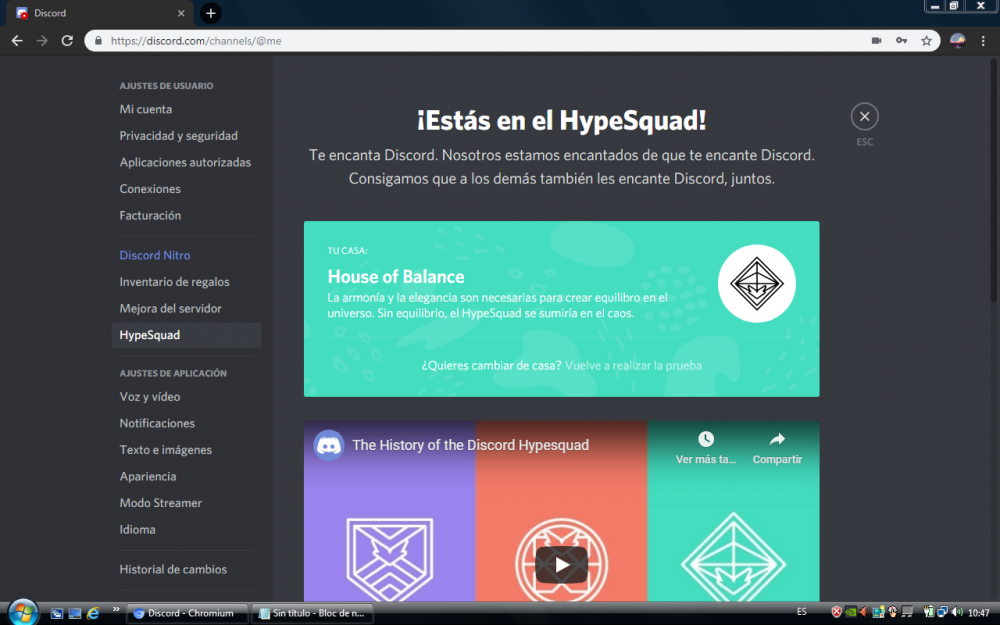Image resolution: width=1000 pixels, height=625 pixels.
Task: Bookmark this page with the star icon
Action: (927, 41)
